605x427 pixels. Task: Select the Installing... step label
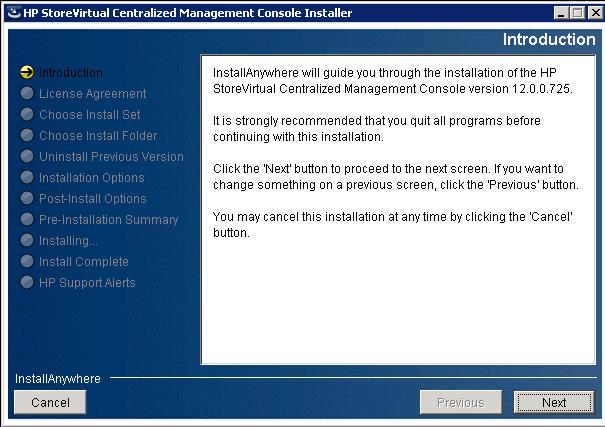coord(68,241)
